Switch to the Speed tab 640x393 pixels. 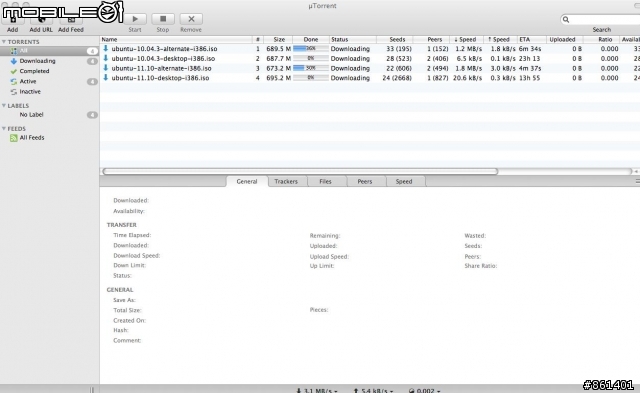(404, 182)
